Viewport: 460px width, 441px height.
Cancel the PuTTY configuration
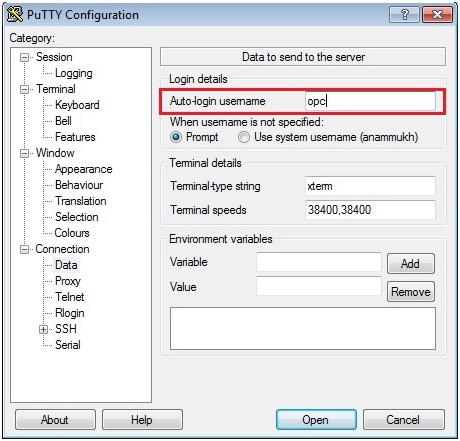pos(403,420)
